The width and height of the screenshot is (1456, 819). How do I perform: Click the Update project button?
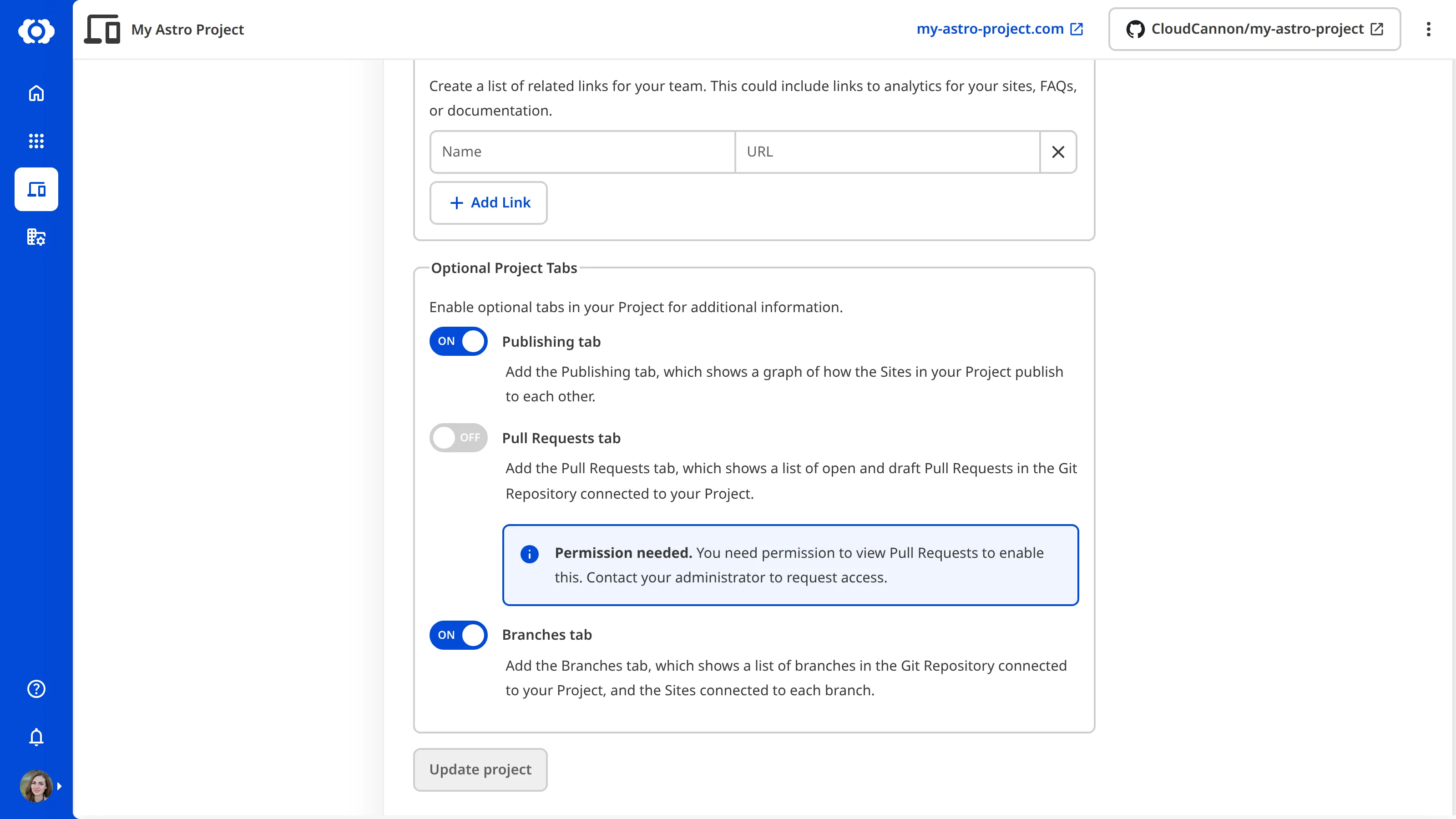[x=480, y=770]
